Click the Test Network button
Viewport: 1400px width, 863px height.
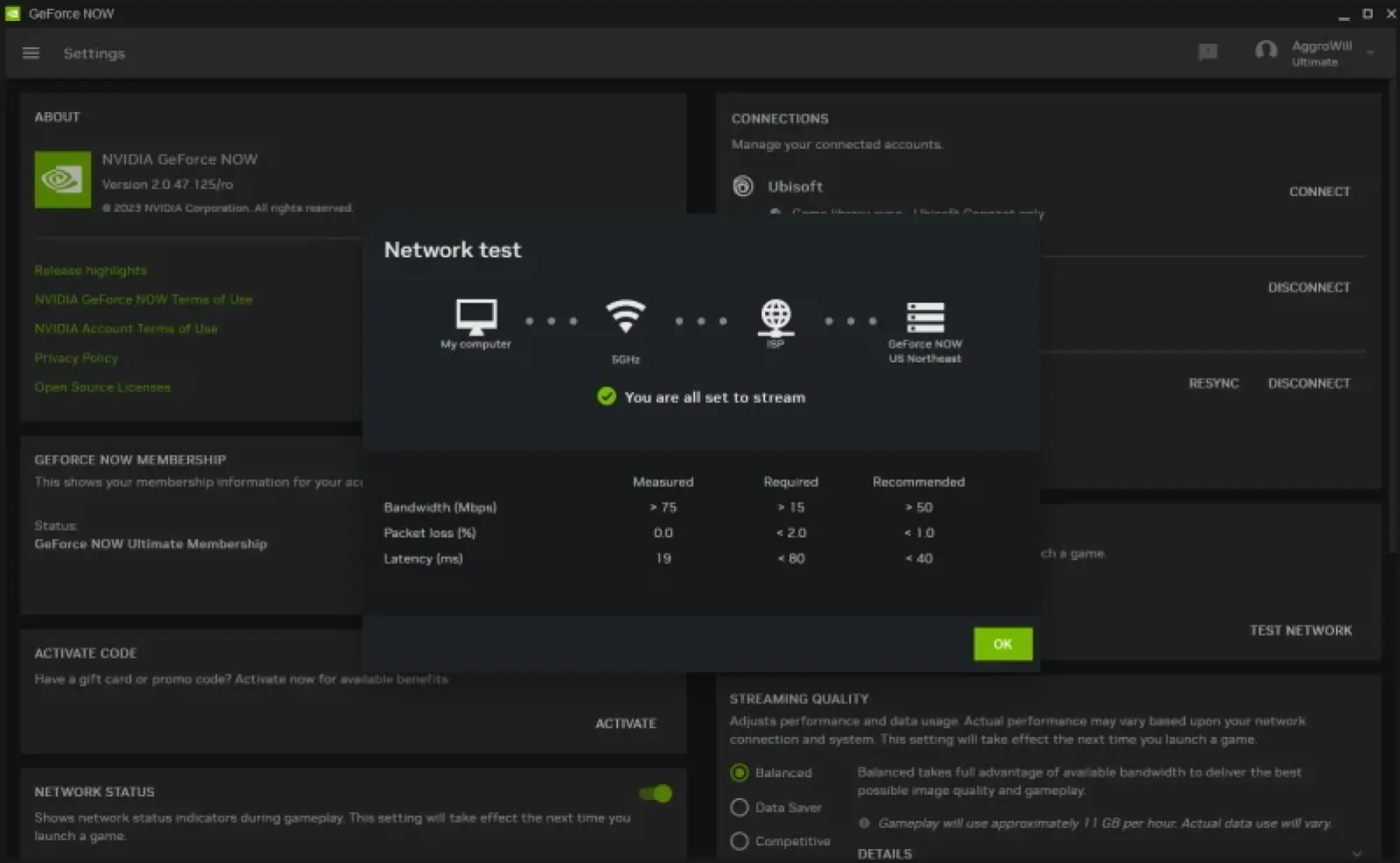[1301, 630]
